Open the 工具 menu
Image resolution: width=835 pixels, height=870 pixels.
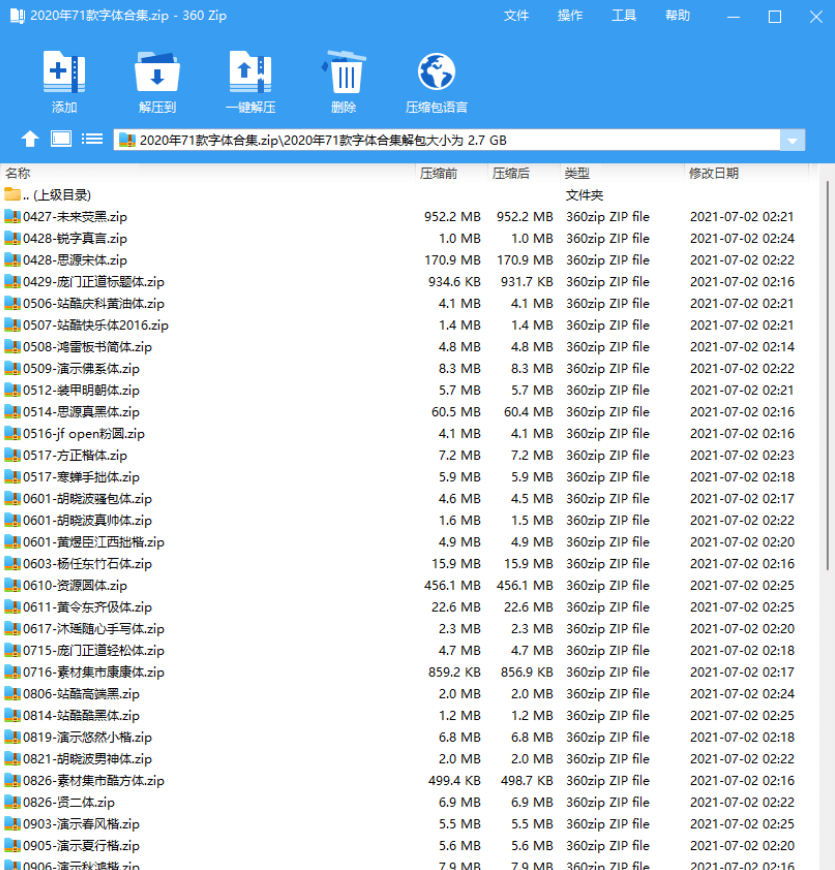pos(624,16)
